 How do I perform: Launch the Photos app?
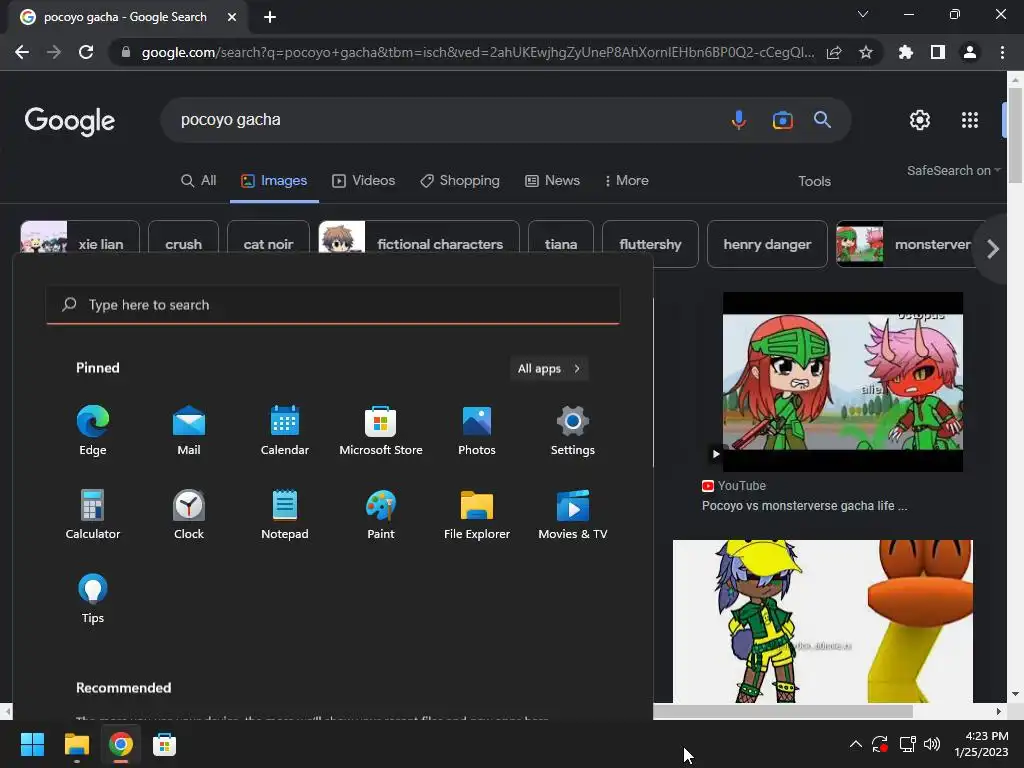pos(477,430)
